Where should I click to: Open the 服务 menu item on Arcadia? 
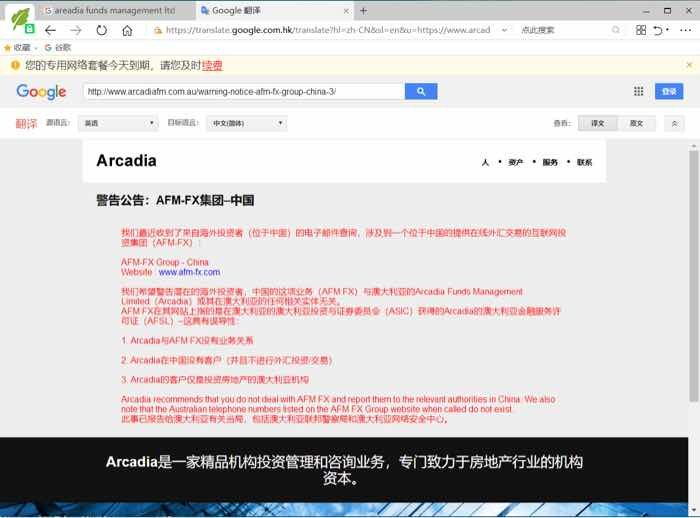point(550,162)
